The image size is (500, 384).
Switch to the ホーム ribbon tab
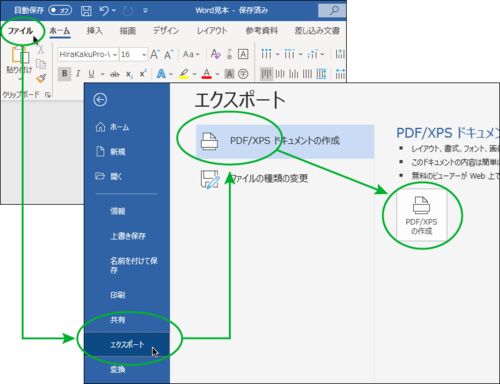coord(60,31)
